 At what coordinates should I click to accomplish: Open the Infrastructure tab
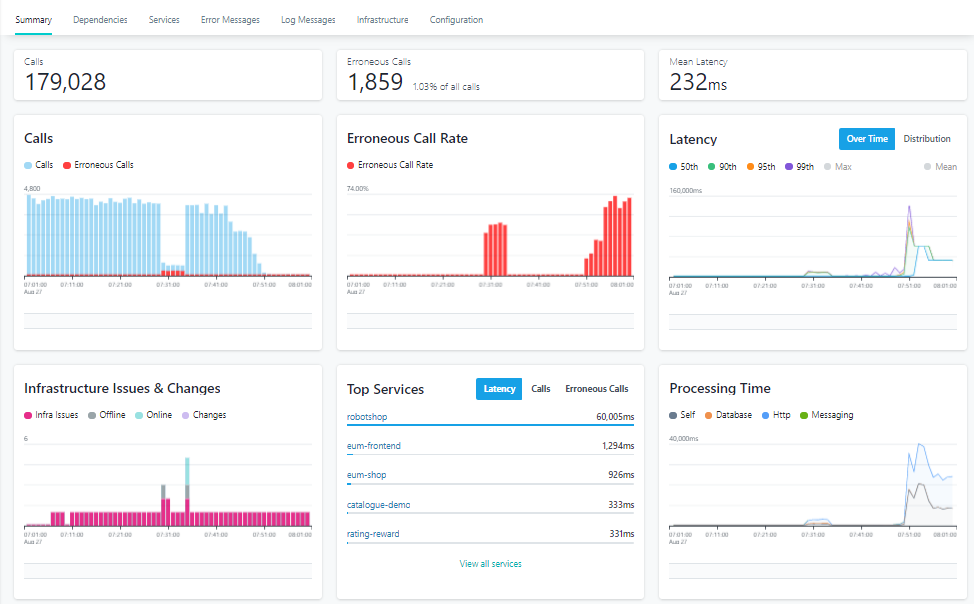tap(383, 20)
